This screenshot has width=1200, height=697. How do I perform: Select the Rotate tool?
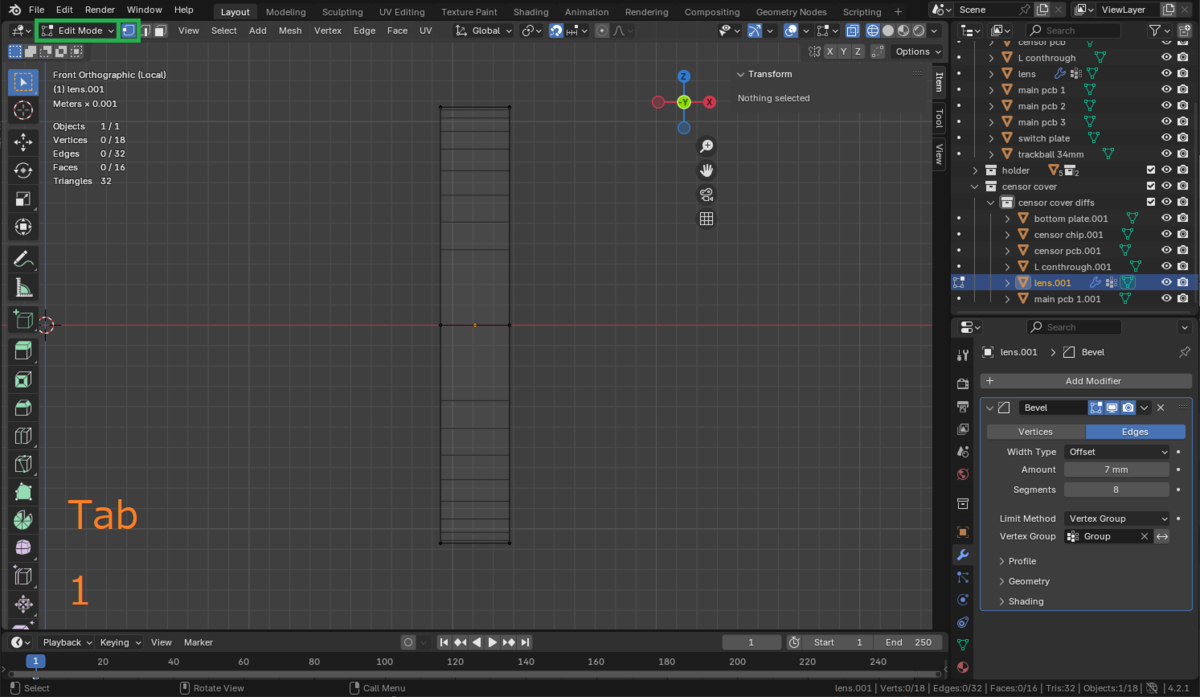point(23,171)
